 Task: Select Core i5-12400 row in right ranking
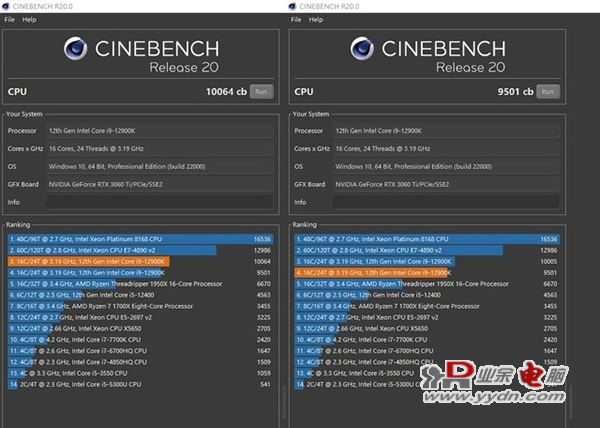tap(427, 295)
